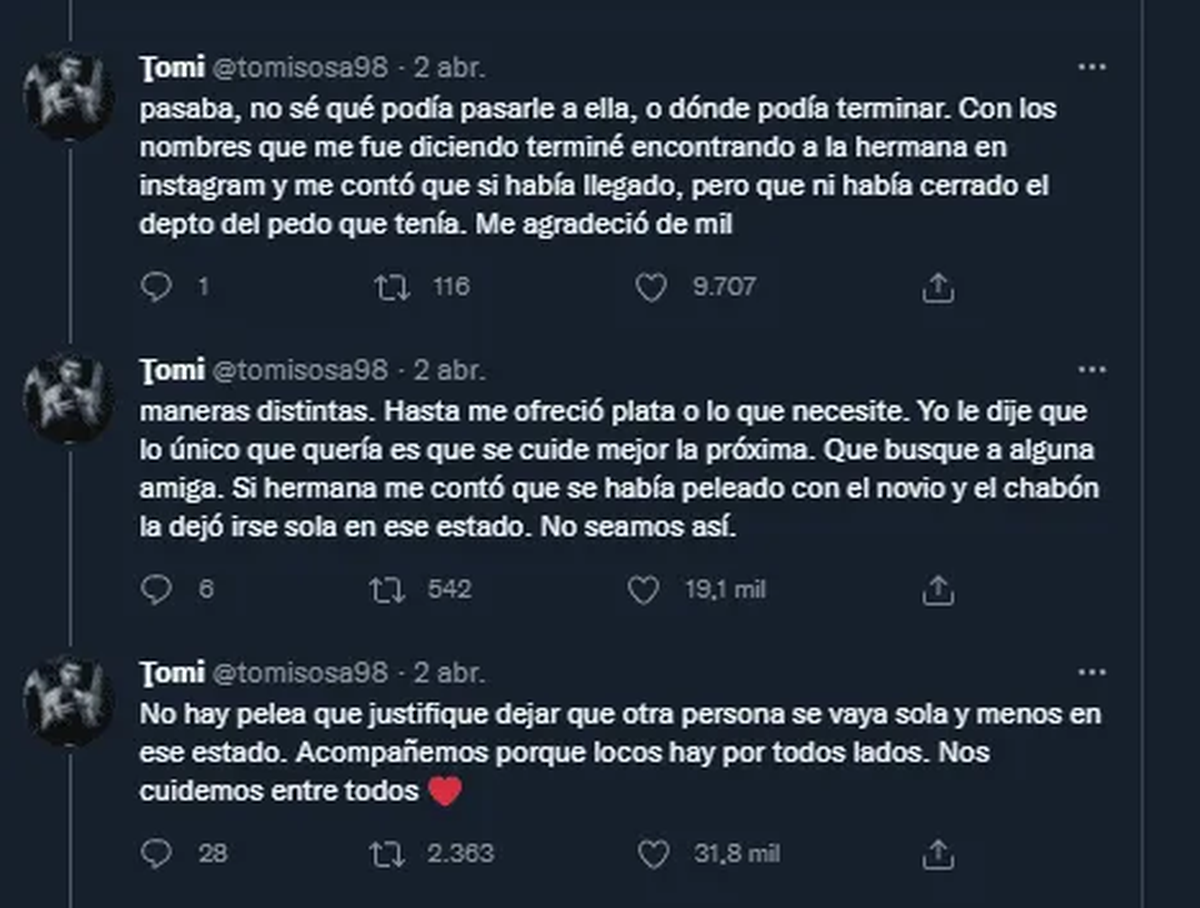
Task: Open Tomi's profile avatar on first tweet
Action: [69, 96]
